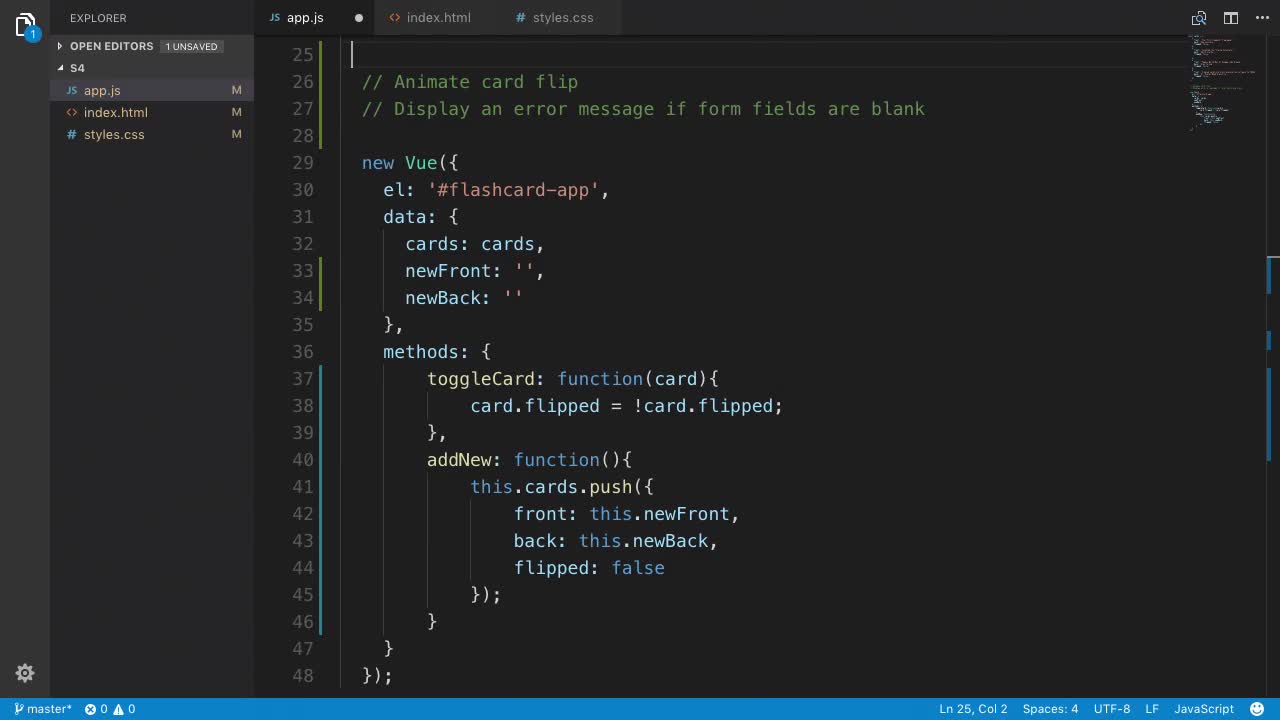Click 'card.flipped = !card.flipped;' statement
1280x720 pixels.
pos(627,406)
